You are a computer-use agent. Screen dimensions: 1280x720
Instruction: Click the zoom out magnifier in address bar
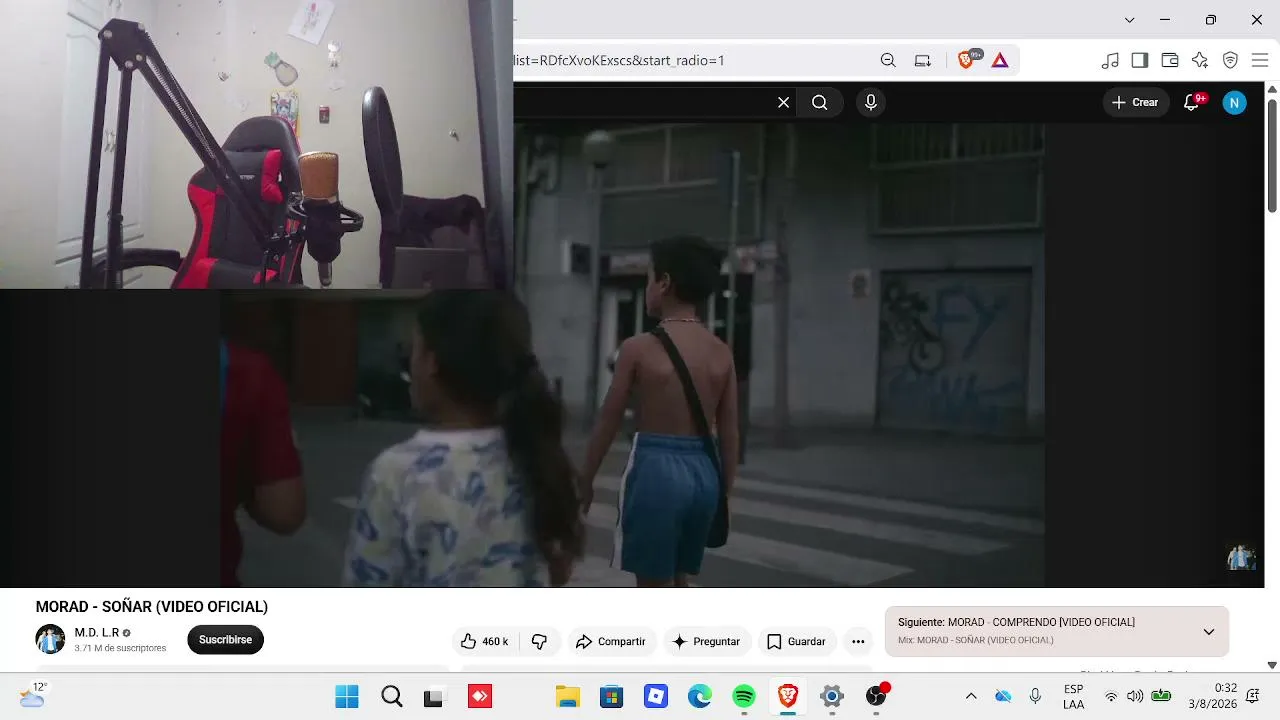point(888,60)
